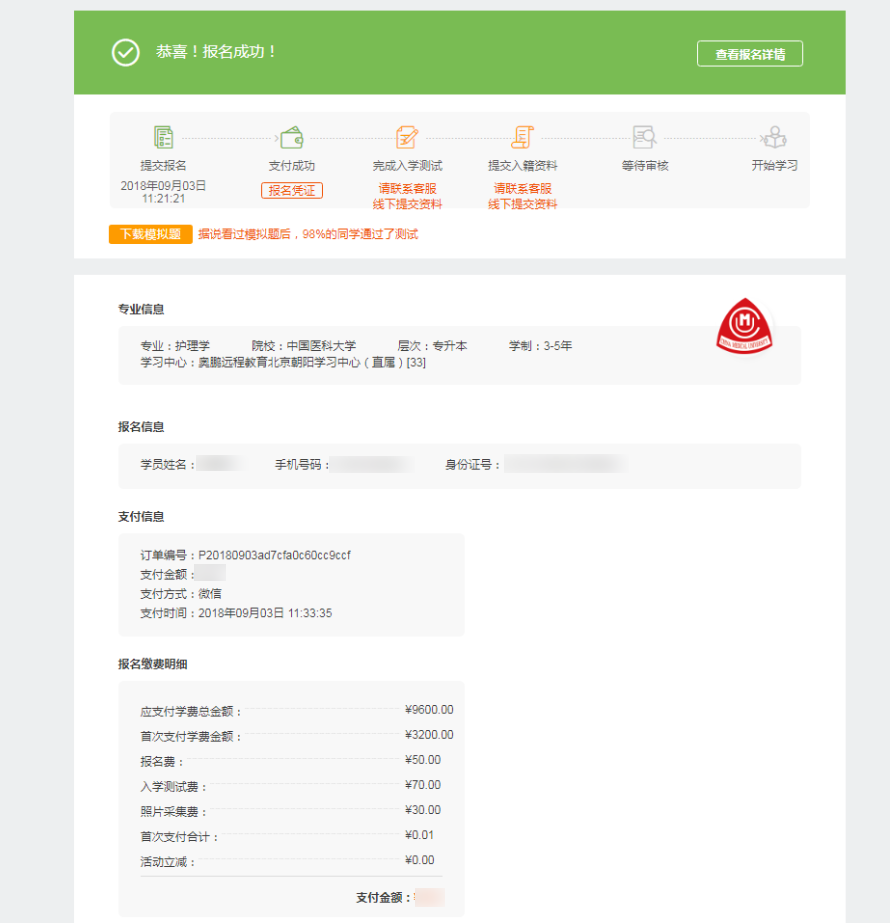The image size is (890, 923).
Task: Click 请联系客服 link under 完成入学测试
Action: (407, 186)
